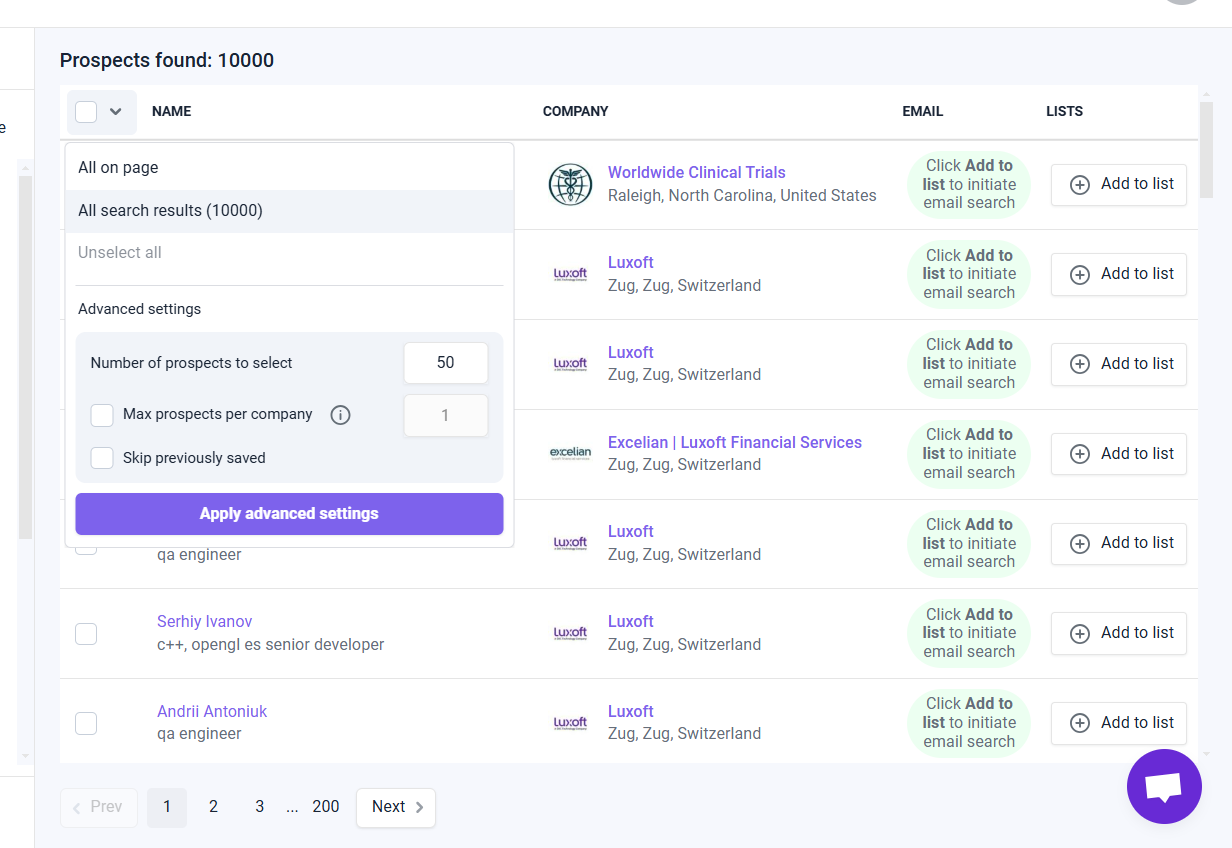Click the user avatar in the top bar
This screenshot has width=1232, height=848.
point(1181,5)
